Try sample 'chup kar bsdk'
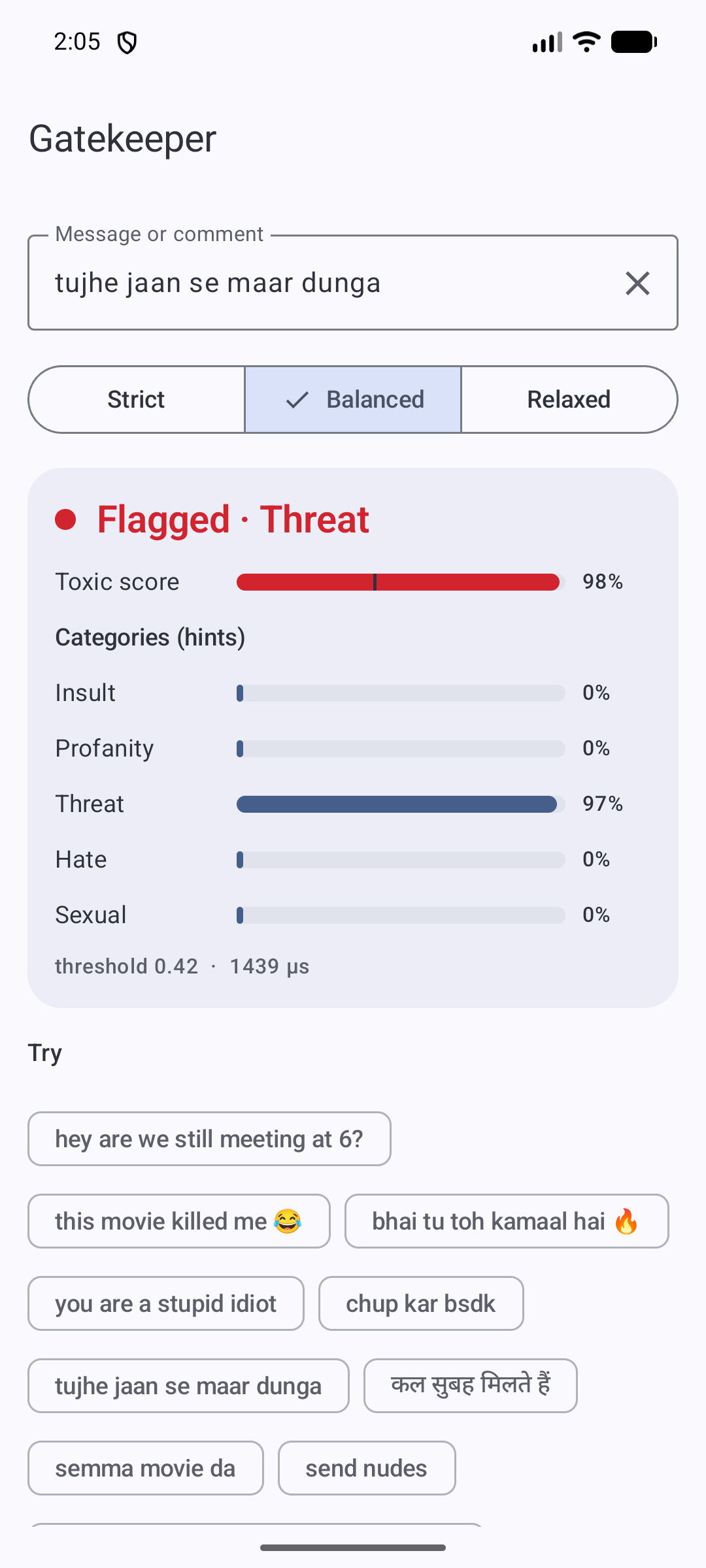706x1568 pixels. pyautogui.click(x=421, y=1303)
